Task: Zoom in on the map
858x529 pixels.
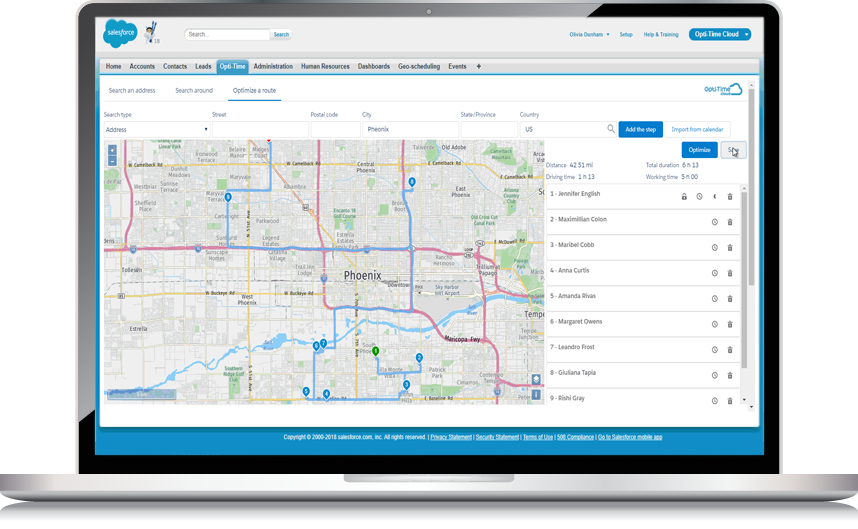Action: click(x=112, y=149)
